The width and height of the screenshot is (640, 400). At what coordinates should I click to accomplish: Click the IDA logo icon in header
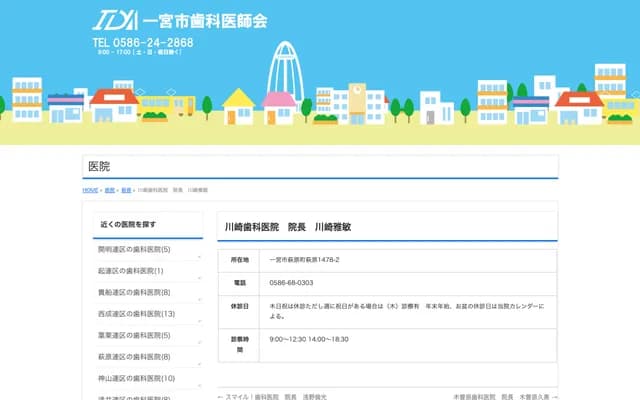116,19
